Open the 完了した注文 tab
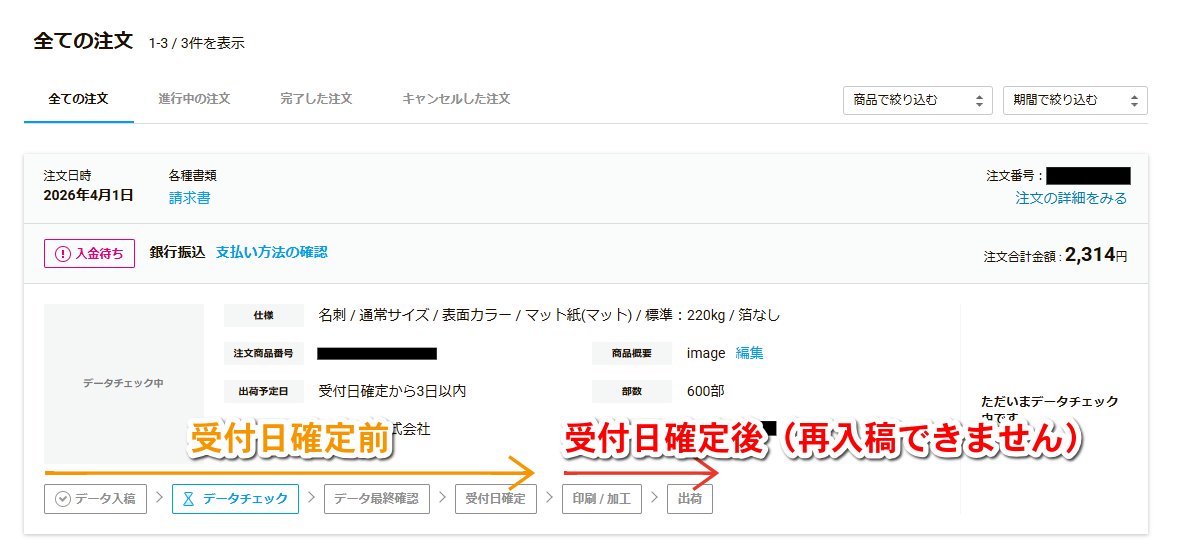This screenshot has height=553, width=1181. click(316, 99)
